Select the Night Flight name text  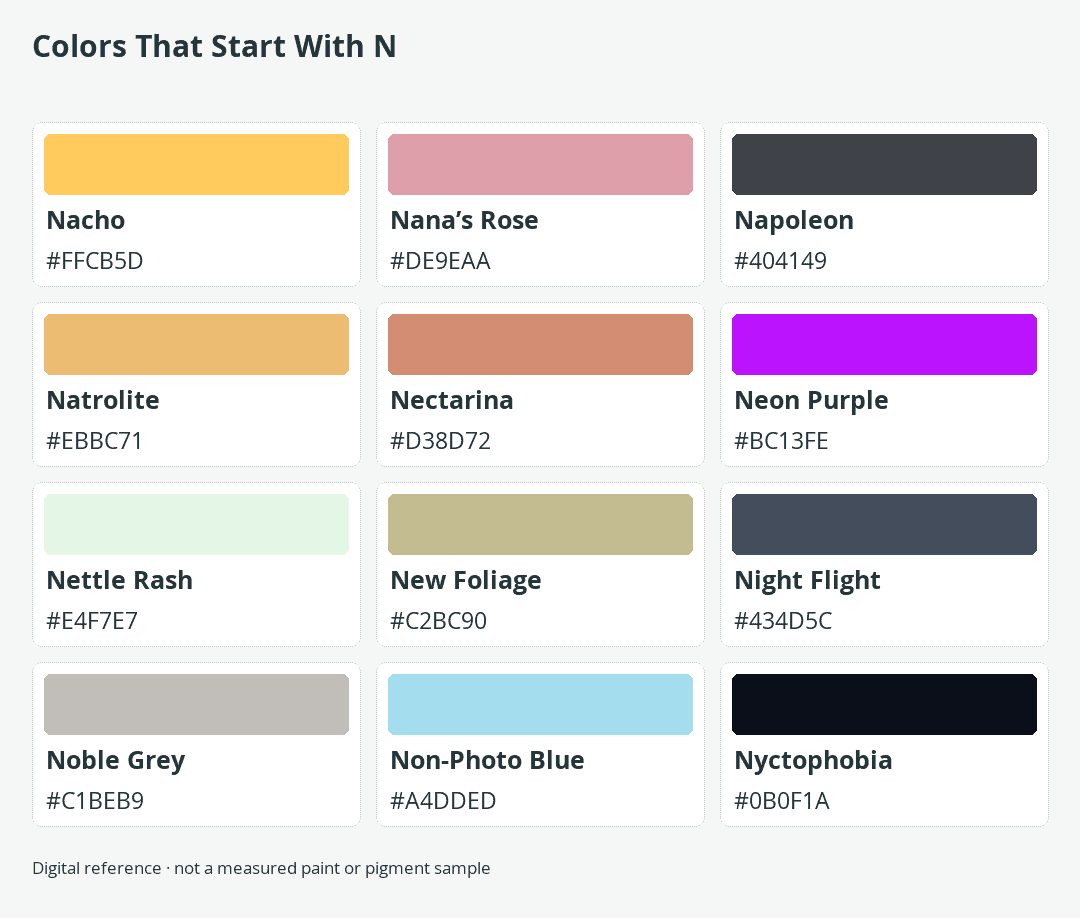tap(807, 581)
